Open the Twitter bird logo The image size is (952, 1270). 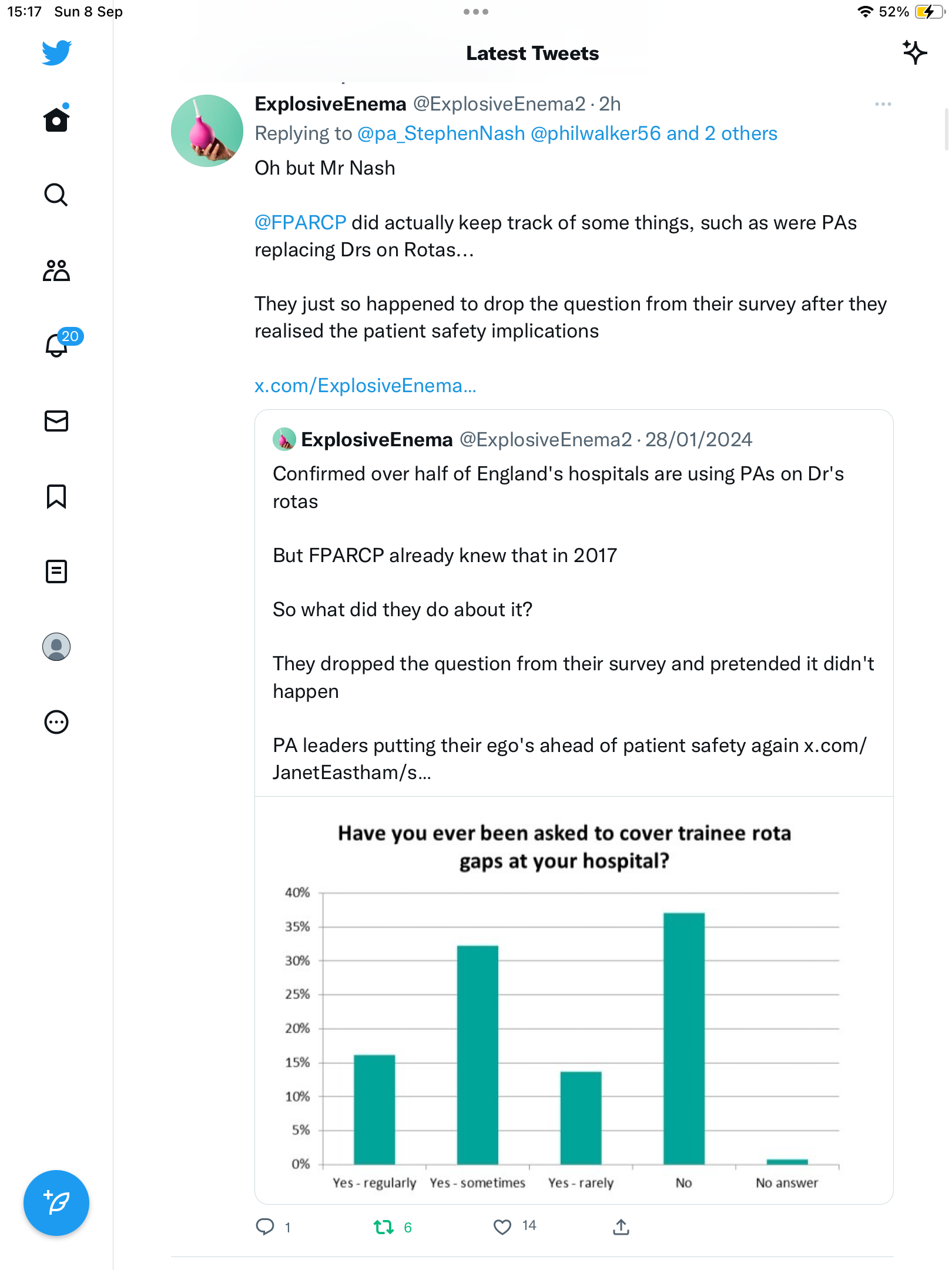coord(56,53)
